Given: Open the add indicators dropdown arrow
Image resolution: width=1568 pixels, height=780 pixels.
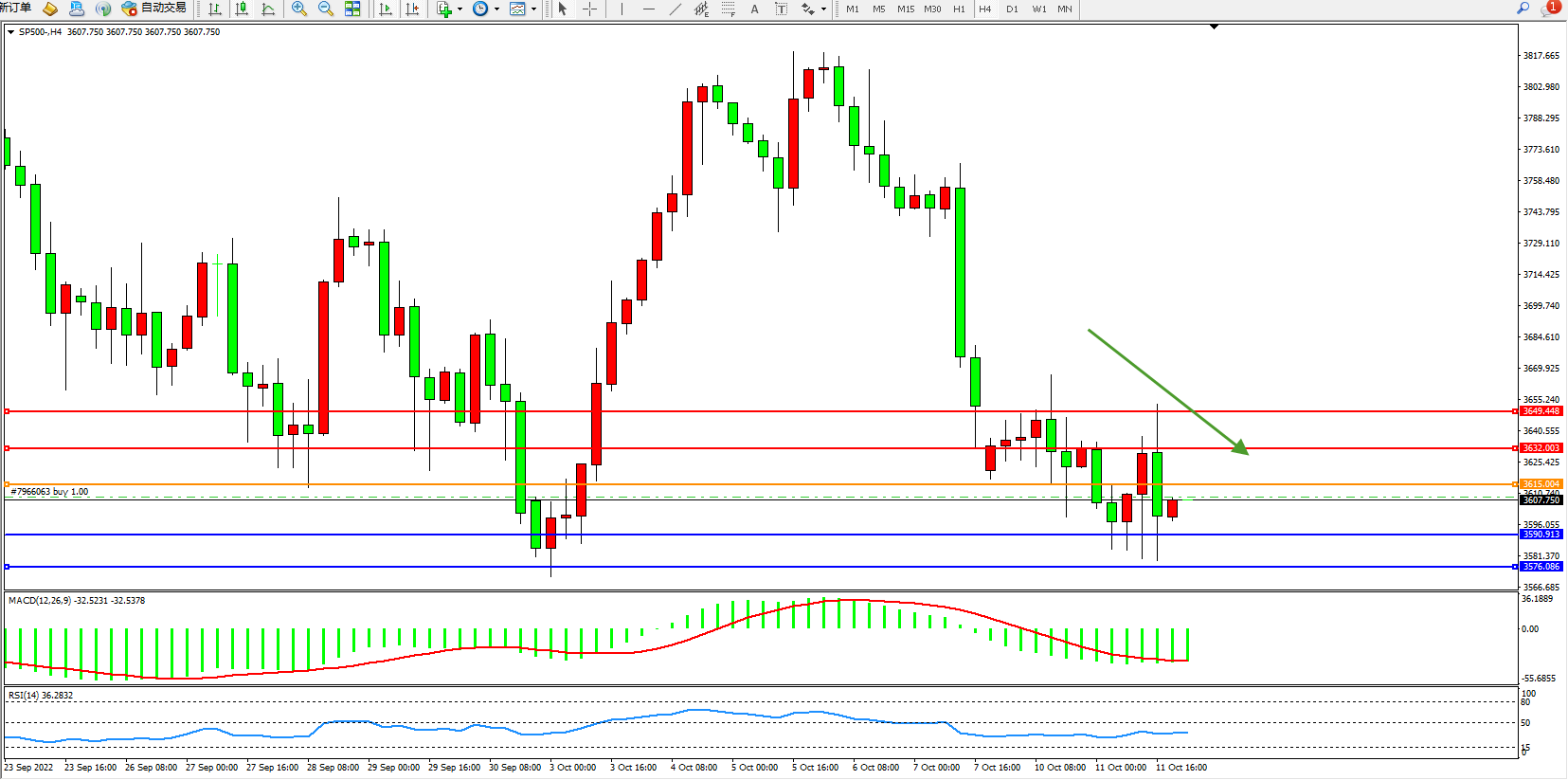Looking at the screenshot, I should (460, 9).
